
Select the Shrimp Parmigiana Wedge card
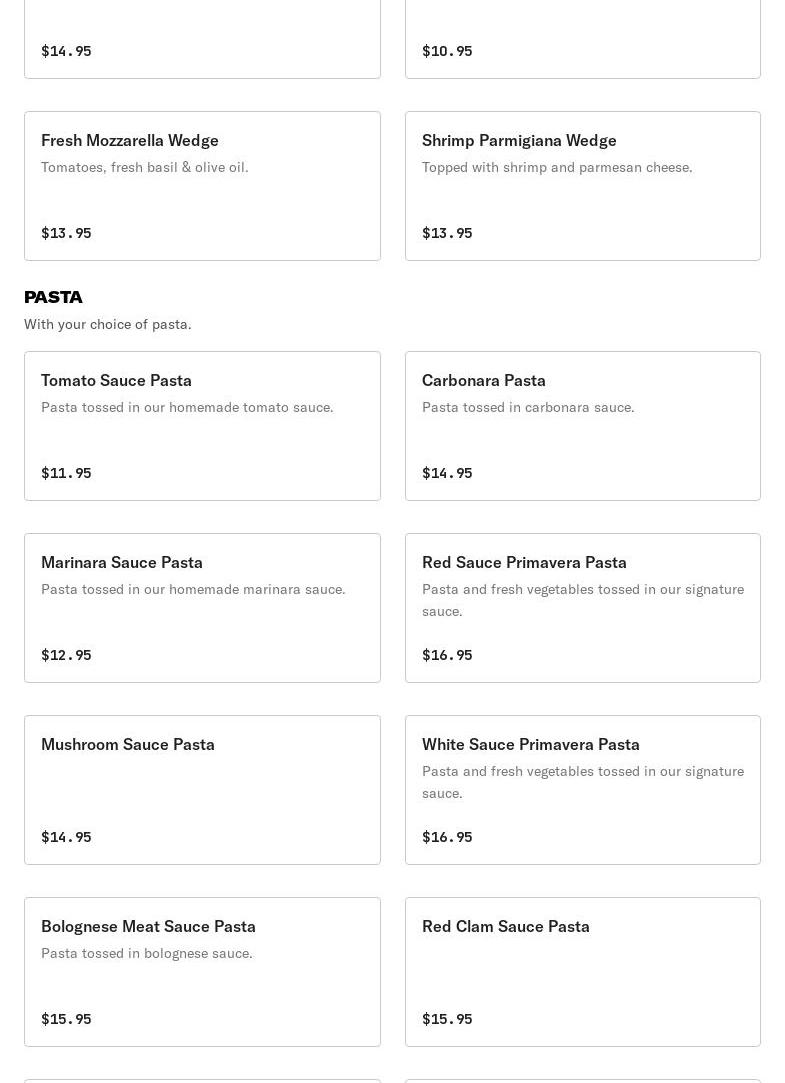[x=582, y=186]
